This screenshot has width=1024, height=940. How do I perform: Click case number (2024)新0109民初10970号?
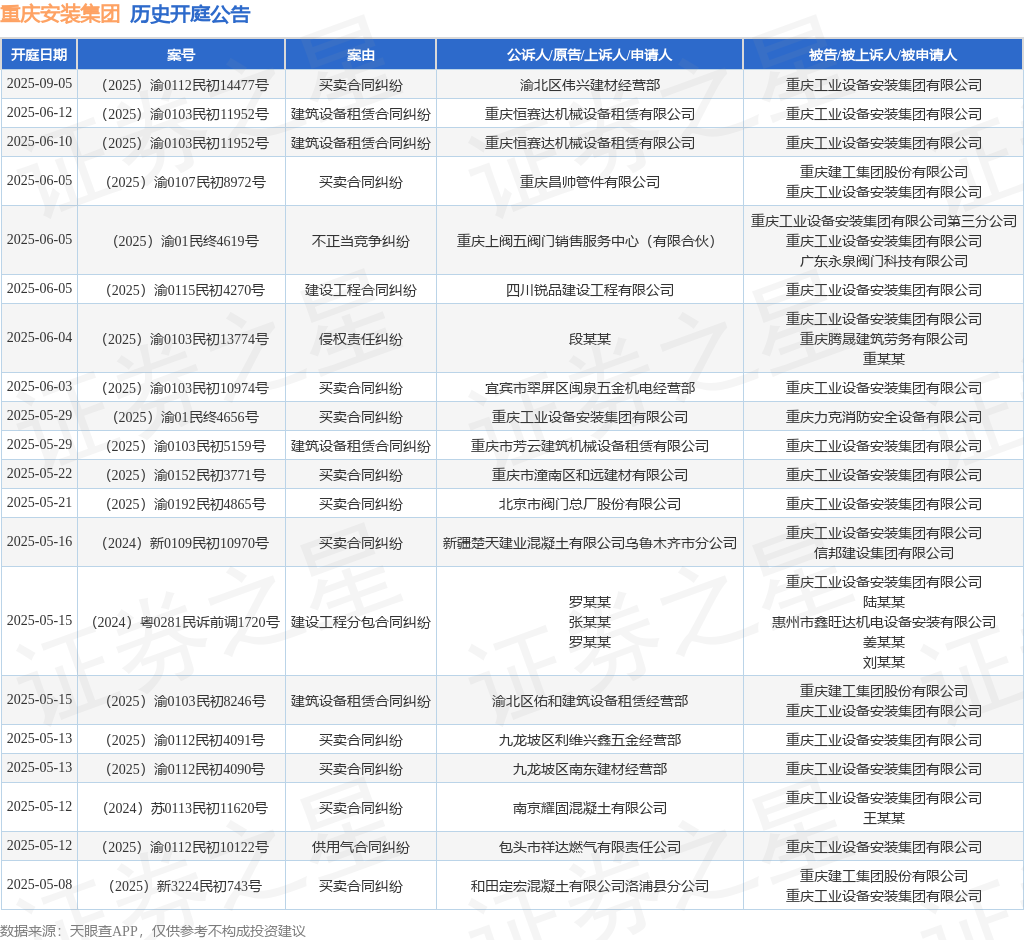(185, 542)
